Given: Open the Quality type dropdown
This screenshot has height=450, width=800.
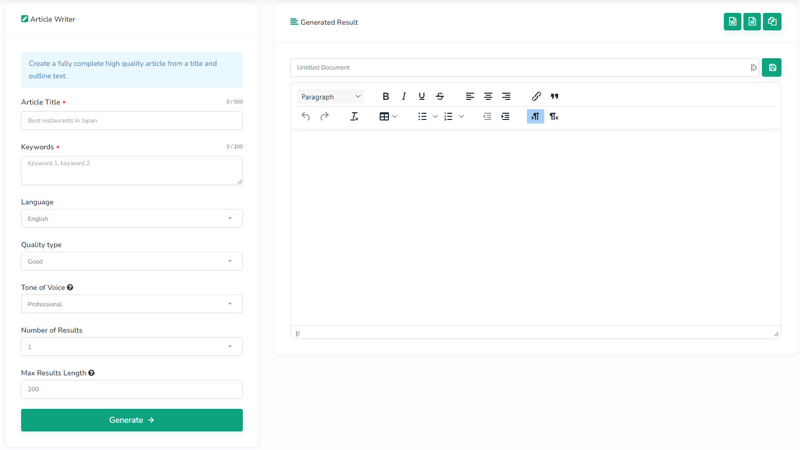Looking at the screenshot, I should (132, 261).
